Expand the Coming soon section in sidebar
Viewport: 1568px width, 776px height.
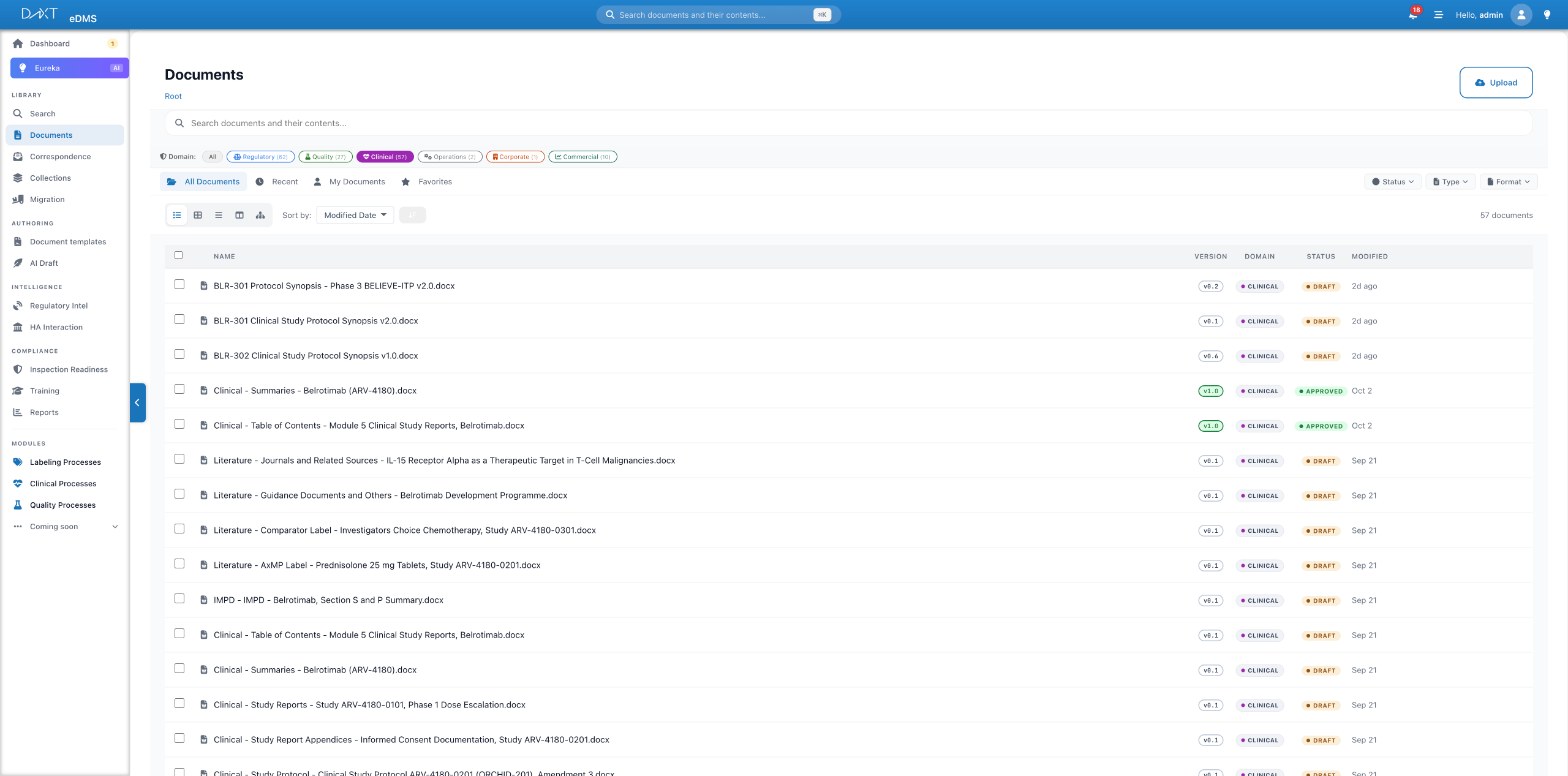(x=65, y=526)
